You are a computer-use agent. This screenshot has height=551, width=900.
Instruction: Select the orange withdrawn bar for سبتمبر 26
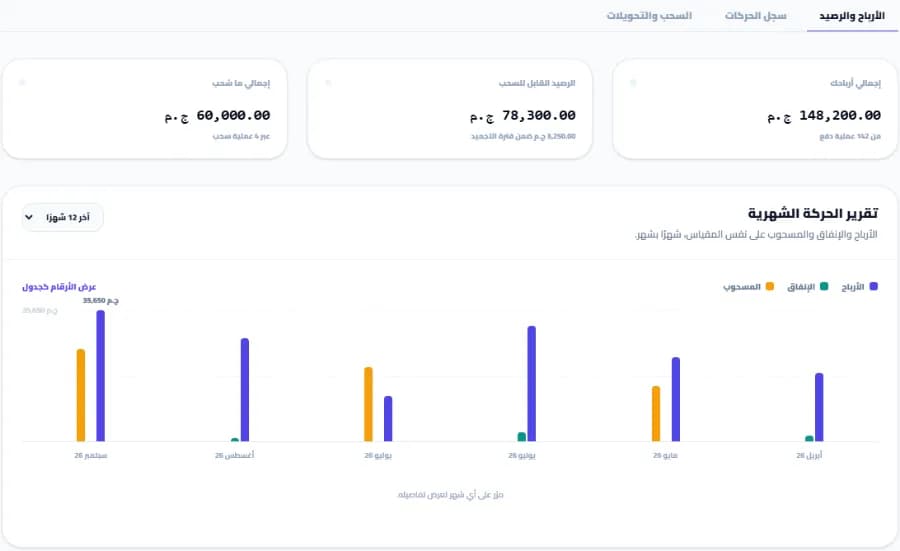[x=81, y=395]
